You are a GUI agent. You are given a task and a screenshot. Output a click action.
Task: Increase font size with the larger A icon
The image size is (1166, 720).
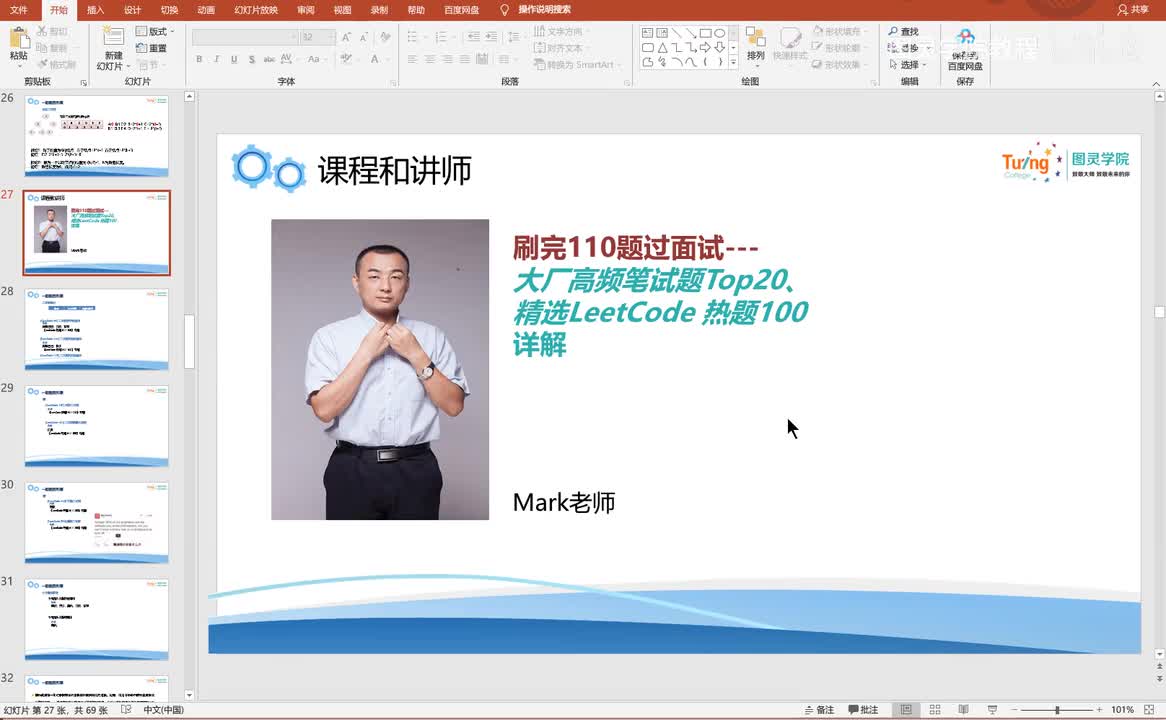pyautogui.click(x=346, y=37)
